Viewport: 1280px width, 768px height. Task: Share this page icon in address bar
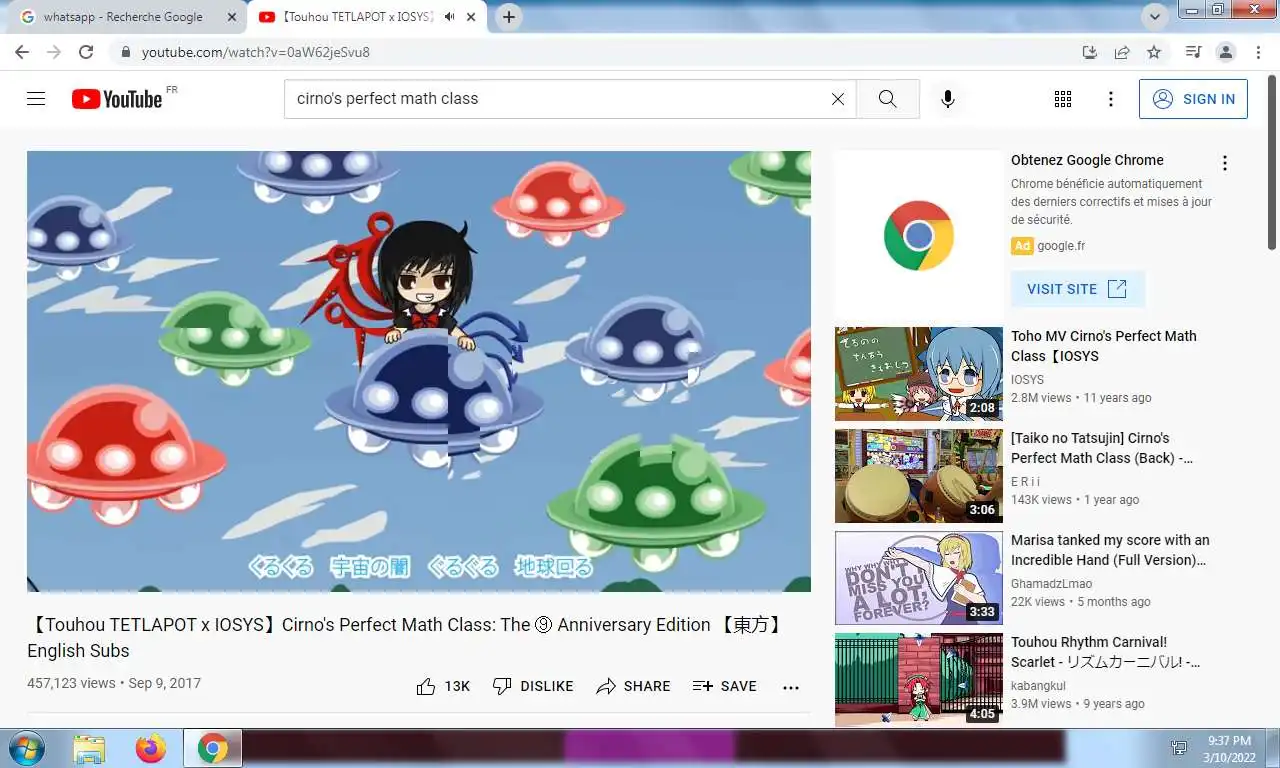pyautogui.click(x=1122, y=52)
